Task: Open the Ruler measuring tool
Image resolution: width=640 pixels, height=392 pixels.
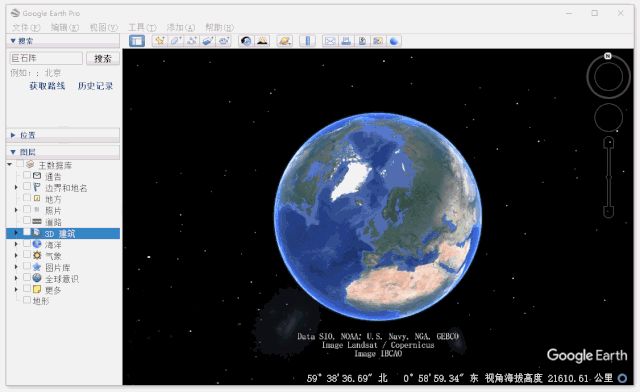Action: (307, 41)
